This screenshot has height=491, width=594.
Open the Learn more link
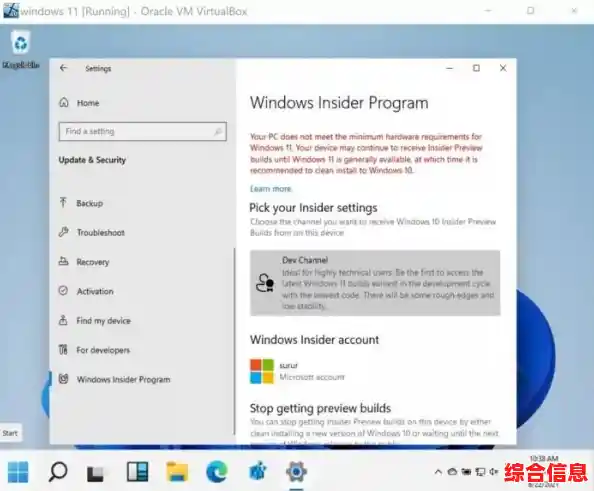click(x=270, y=189)
